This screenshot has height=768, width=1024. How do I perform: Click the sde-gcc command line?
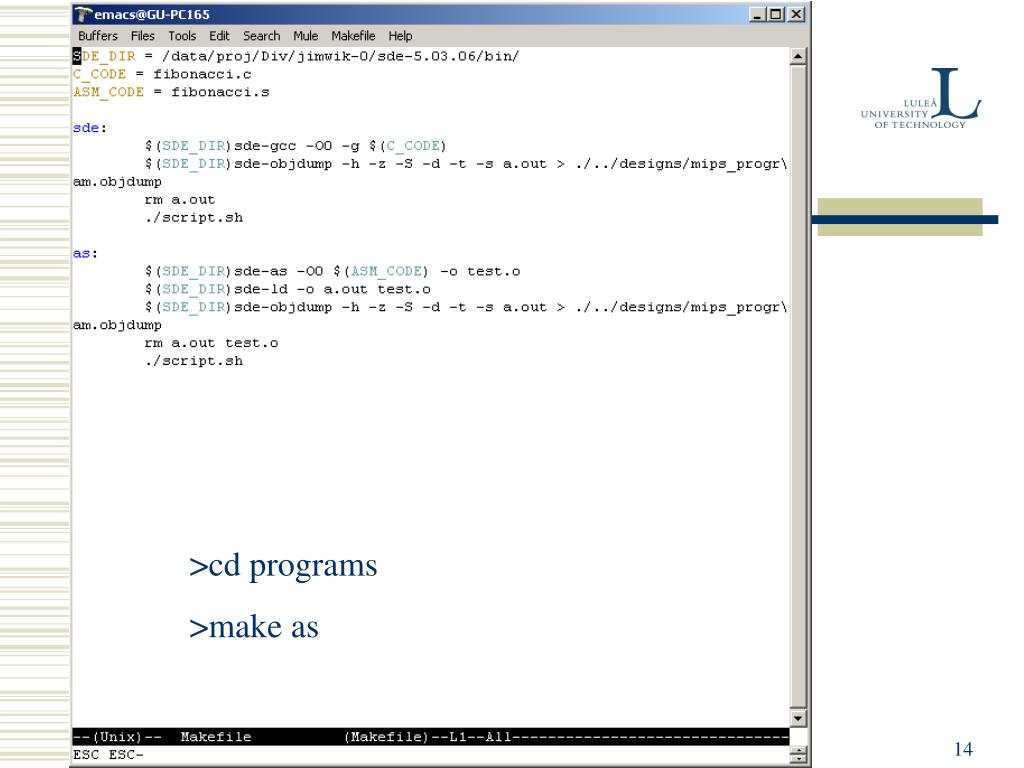295,146
